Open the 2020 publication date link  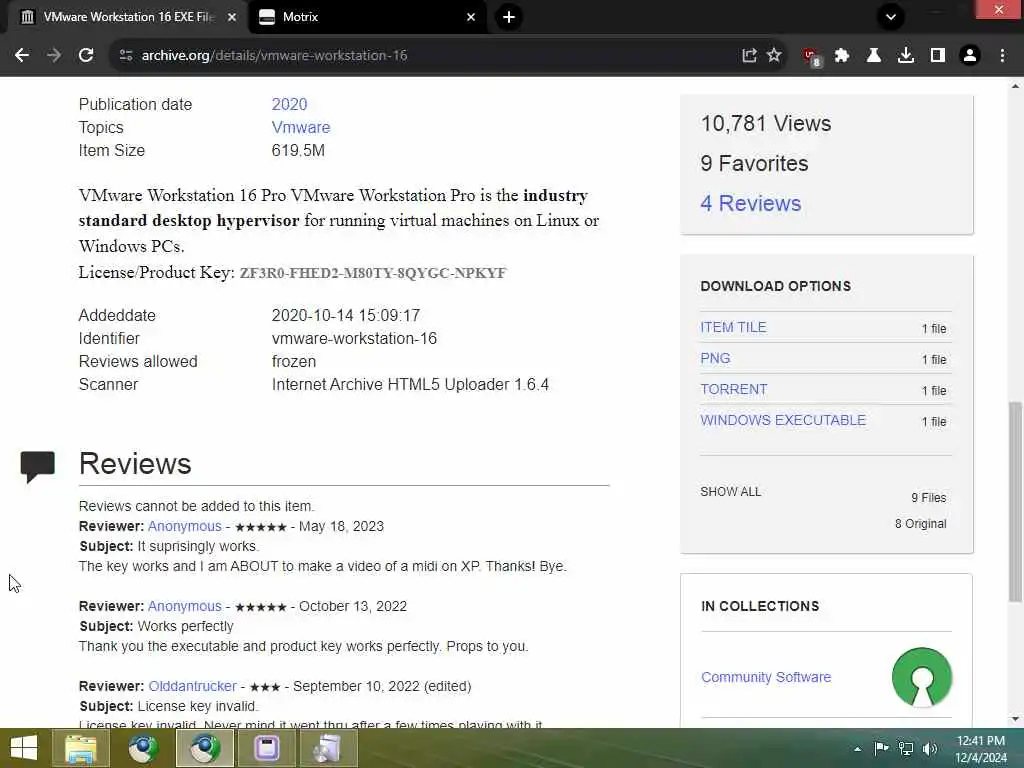pos(289,104)
